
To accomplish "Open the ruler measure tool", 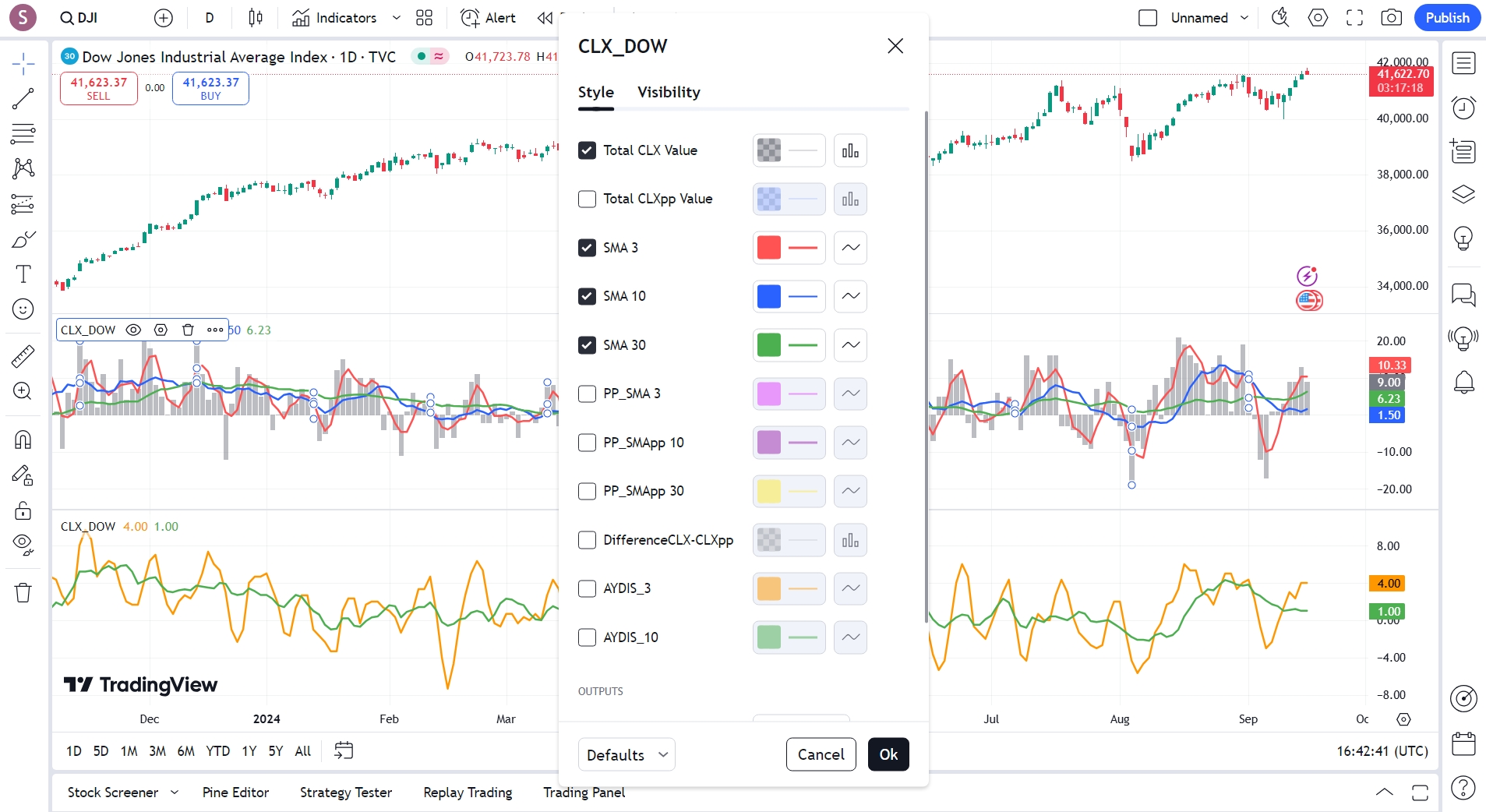I will tap(23, 356).
